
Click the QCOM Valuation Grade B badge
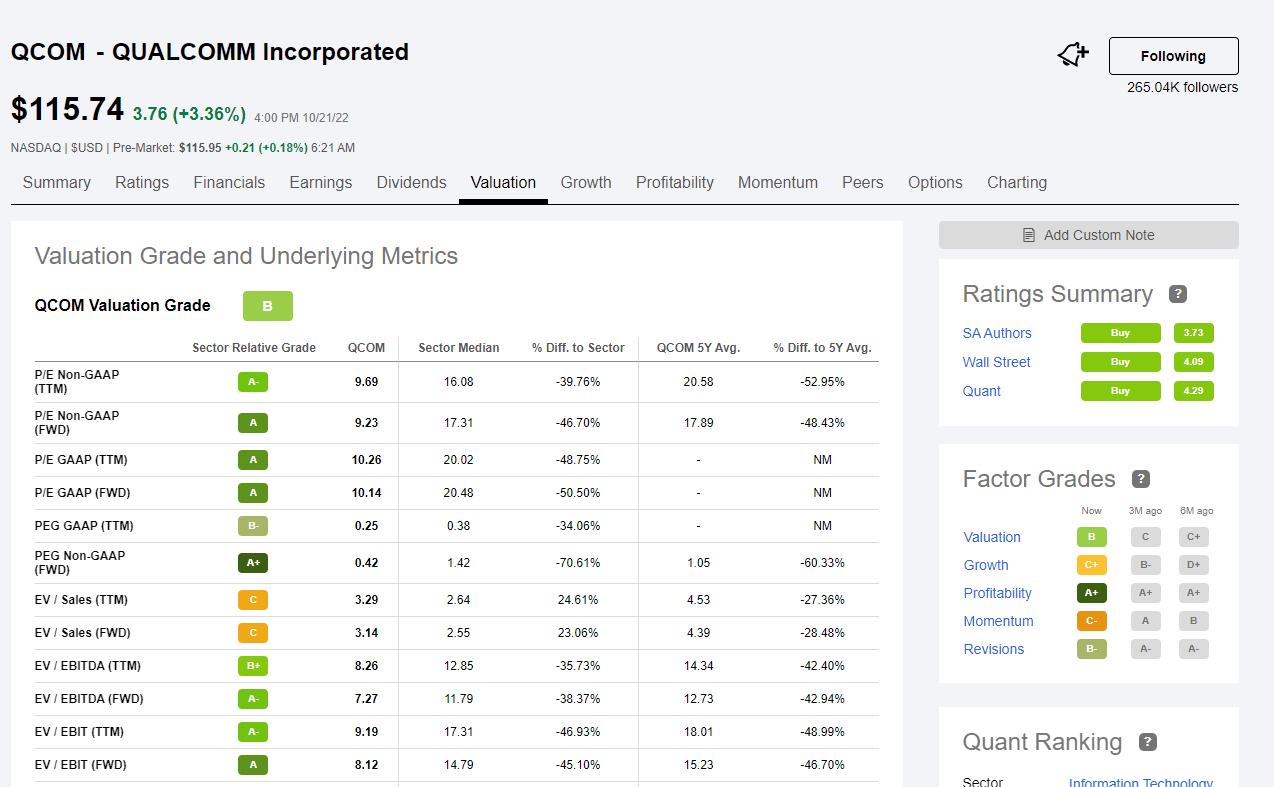(268, 306)
